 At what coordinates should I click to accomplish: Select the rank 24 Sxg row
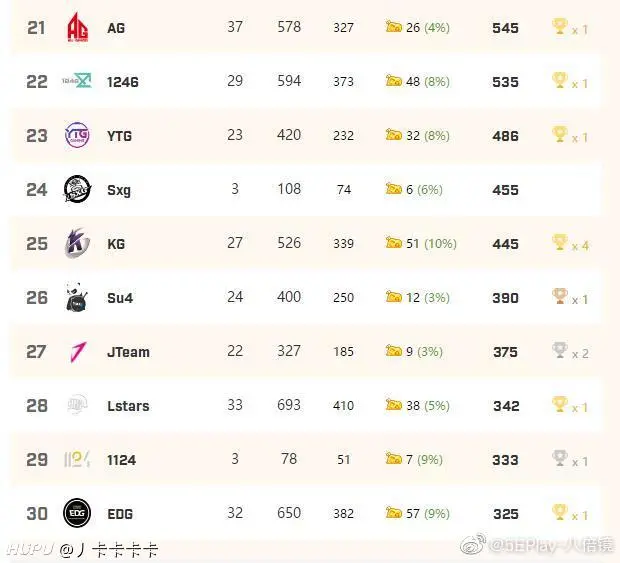pyautogui.click(x=305, y=189)
